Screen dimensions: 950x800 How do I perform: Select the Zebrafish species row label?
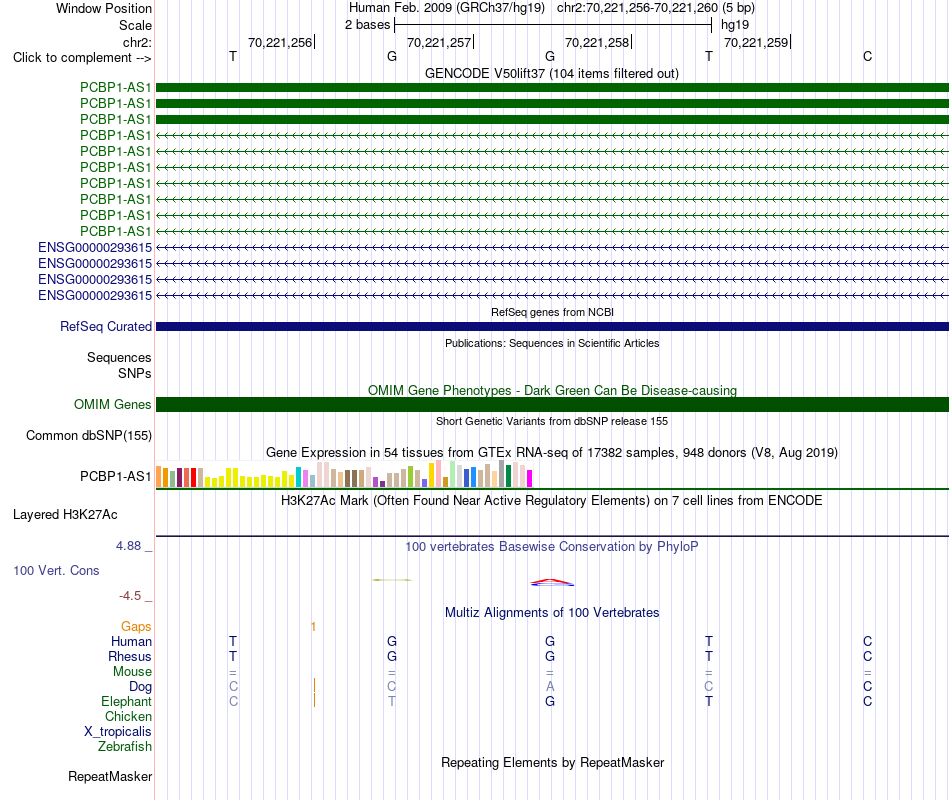point(125,747)
